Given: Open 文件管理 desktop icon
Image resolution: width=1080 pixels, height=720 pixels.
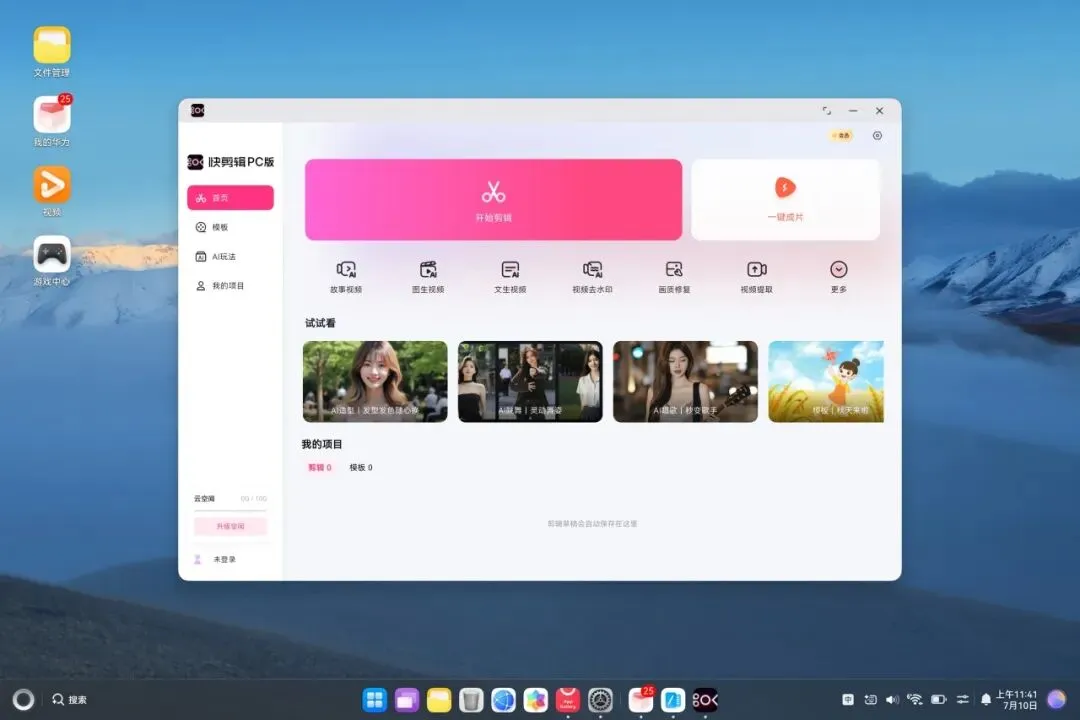Looking at the screenshot, I should (52, 52).
